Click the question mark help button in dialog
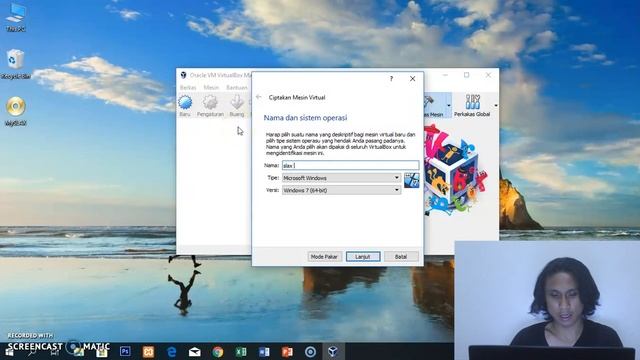Screen dimensions: 640x360 [391, 78]
